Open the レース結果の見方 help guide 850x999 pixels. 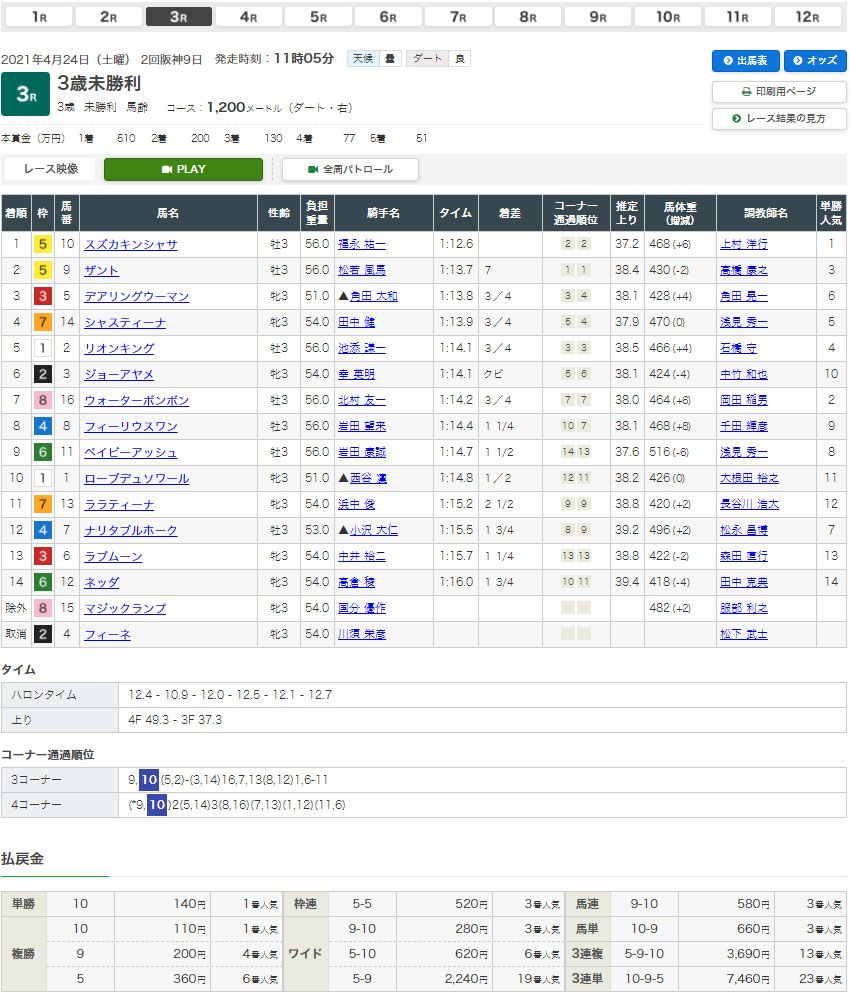click(x=779, y=118)
